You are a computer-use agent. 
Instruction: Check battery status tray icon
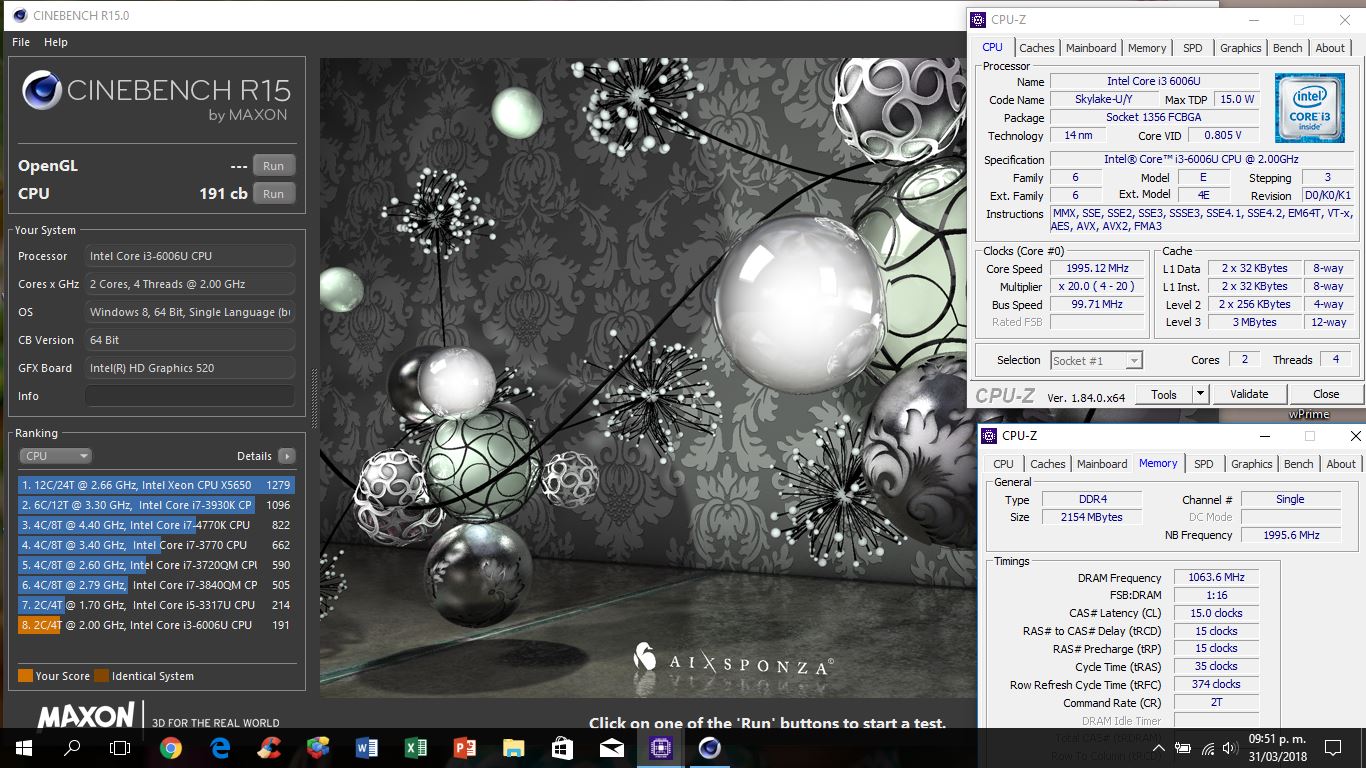click(x=1183, y=748)
